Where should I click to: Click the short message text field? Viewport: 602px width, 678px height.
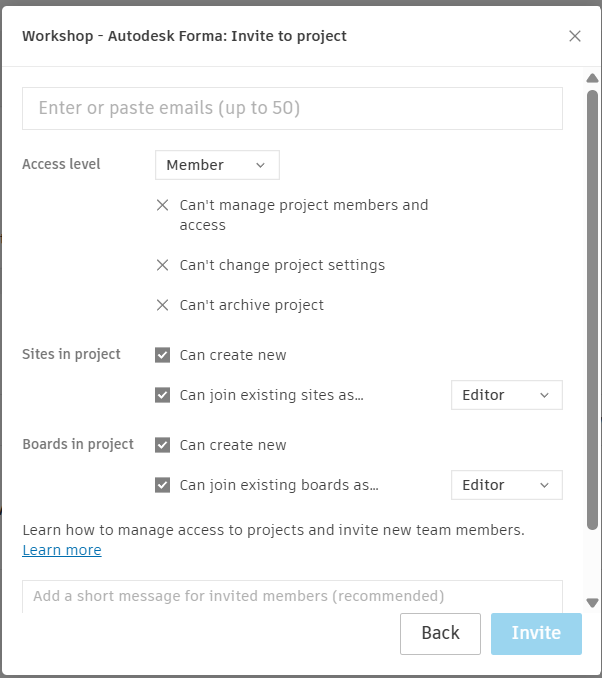292,596
